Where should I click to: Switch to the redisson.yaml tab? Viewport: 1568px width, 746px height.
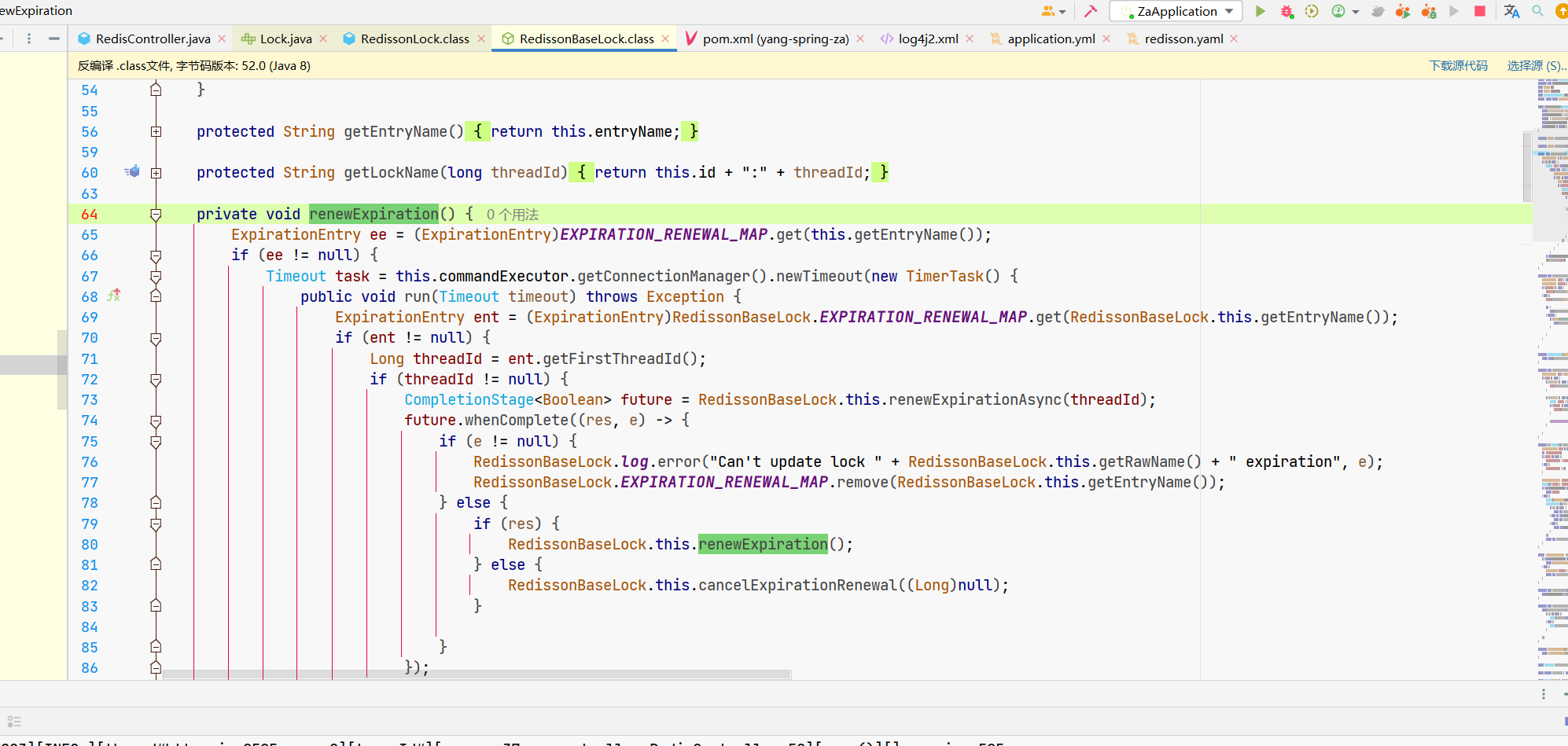click(x=1183, y=39)
